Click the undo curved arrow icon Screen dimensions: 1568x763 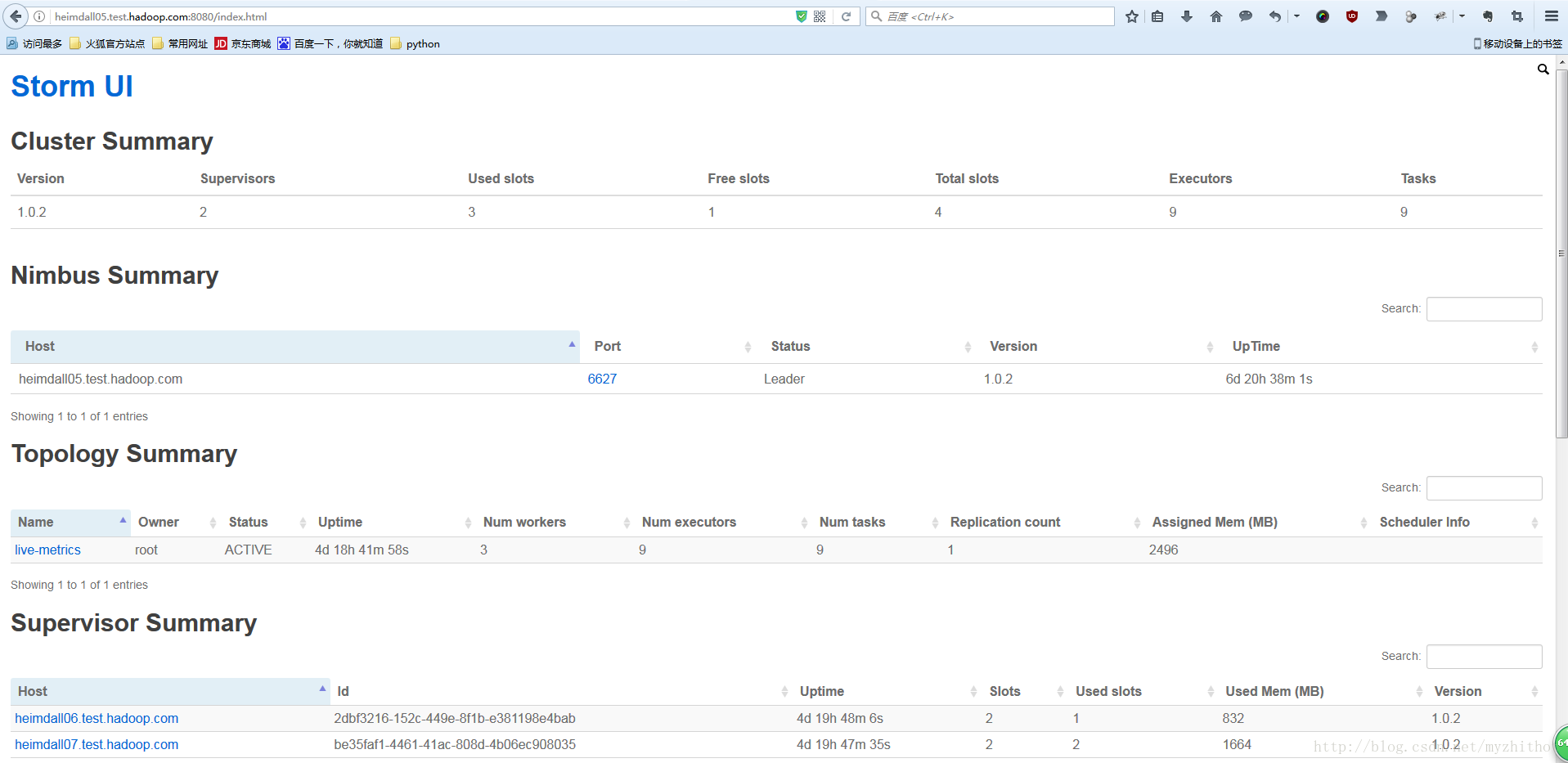coord(1275,16)
